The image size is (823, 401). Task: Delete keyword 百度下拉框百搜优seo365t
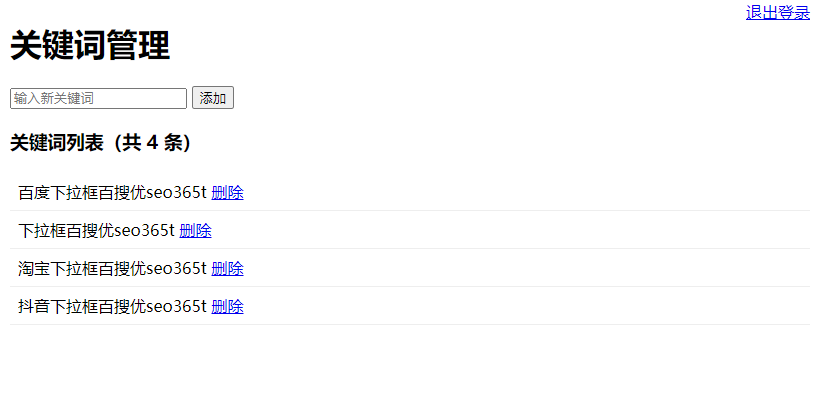227,193
